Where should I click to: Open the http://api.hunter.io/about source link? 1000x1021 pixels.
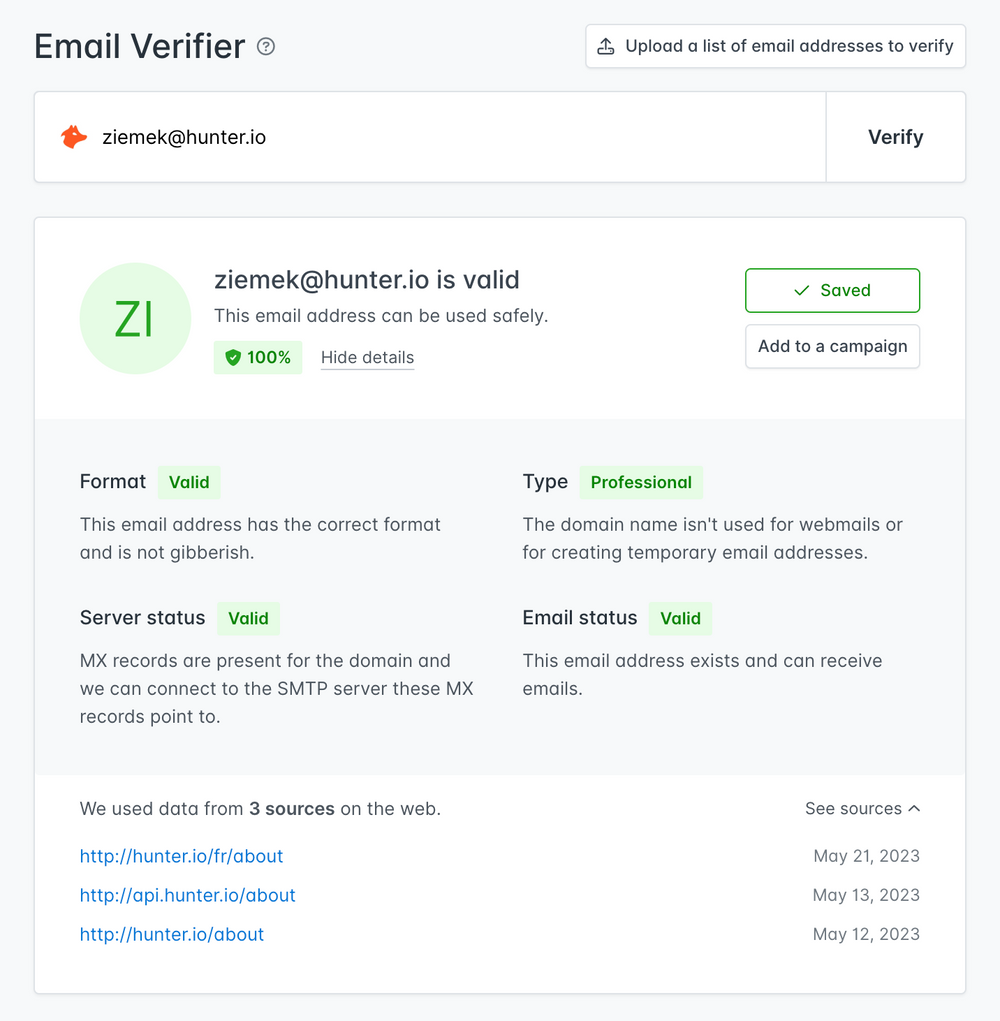[187, 895]
